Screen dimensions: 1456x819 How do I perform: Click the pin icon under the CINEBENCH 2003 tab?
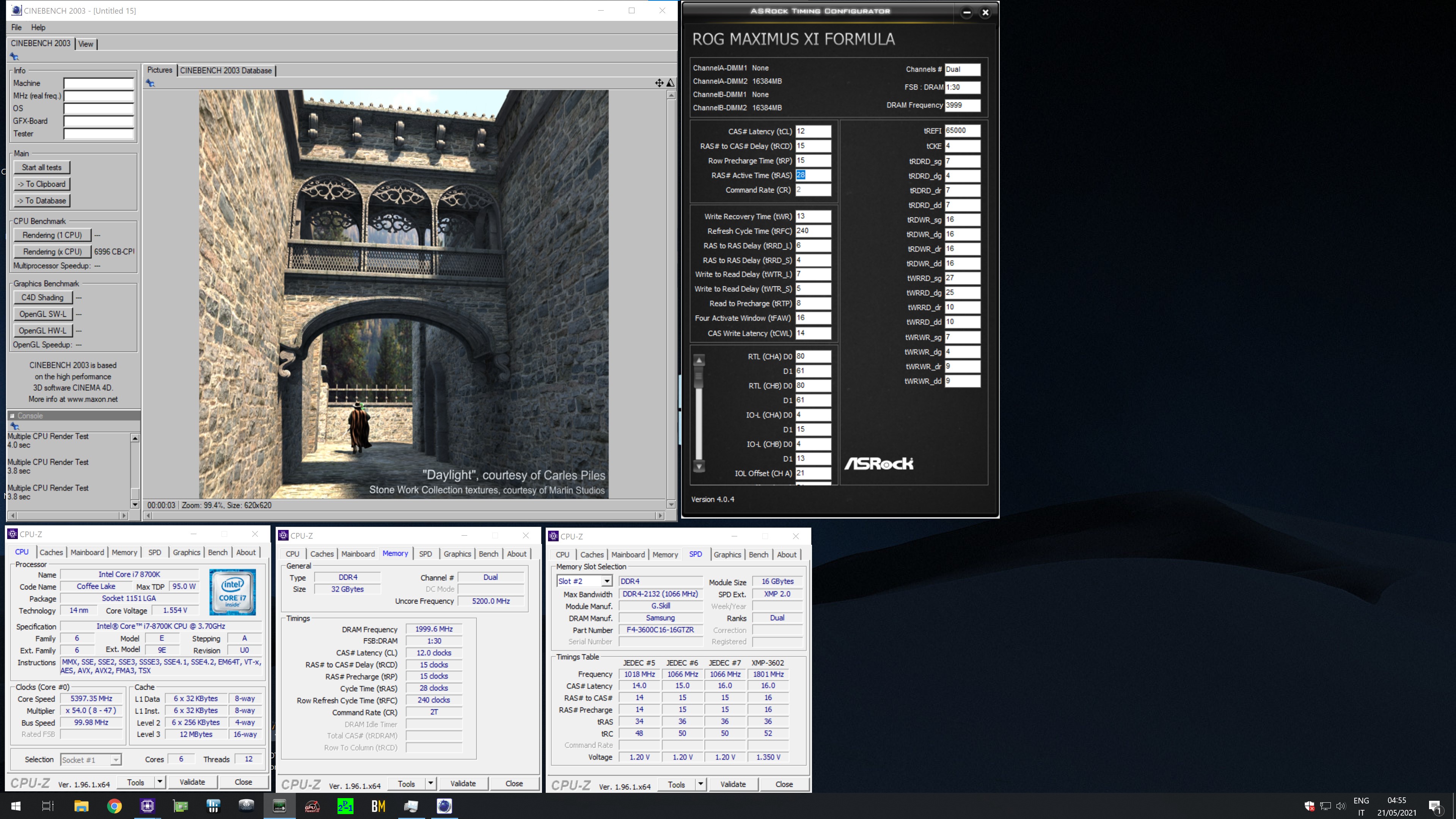(14, 57)
